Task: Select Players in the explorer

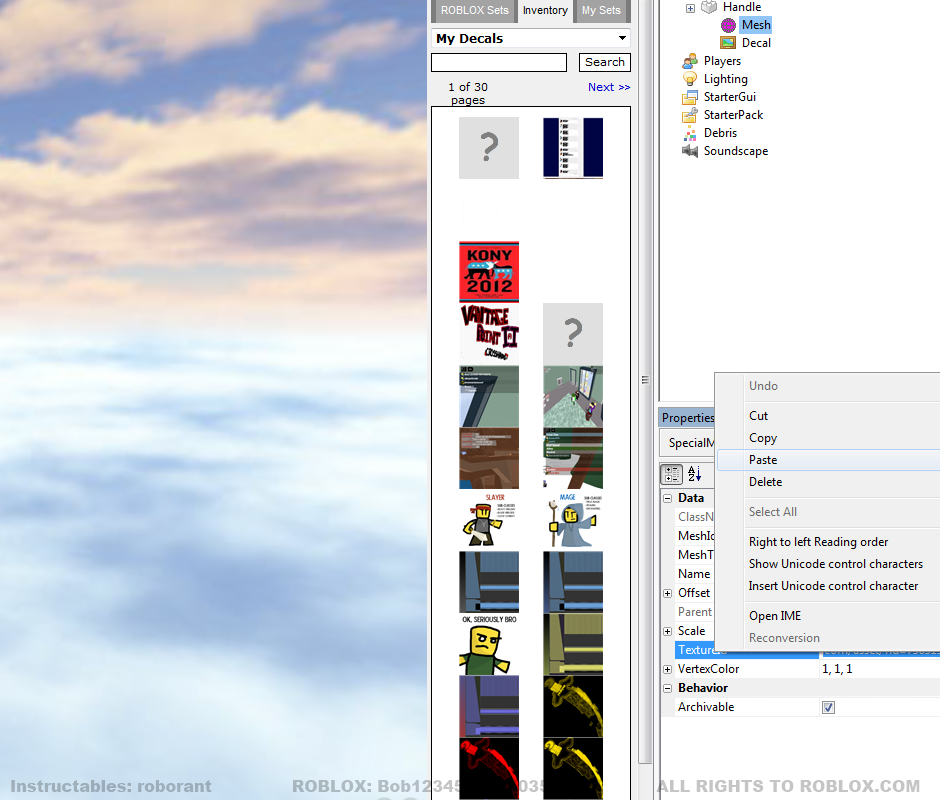Action: (722, 61)
